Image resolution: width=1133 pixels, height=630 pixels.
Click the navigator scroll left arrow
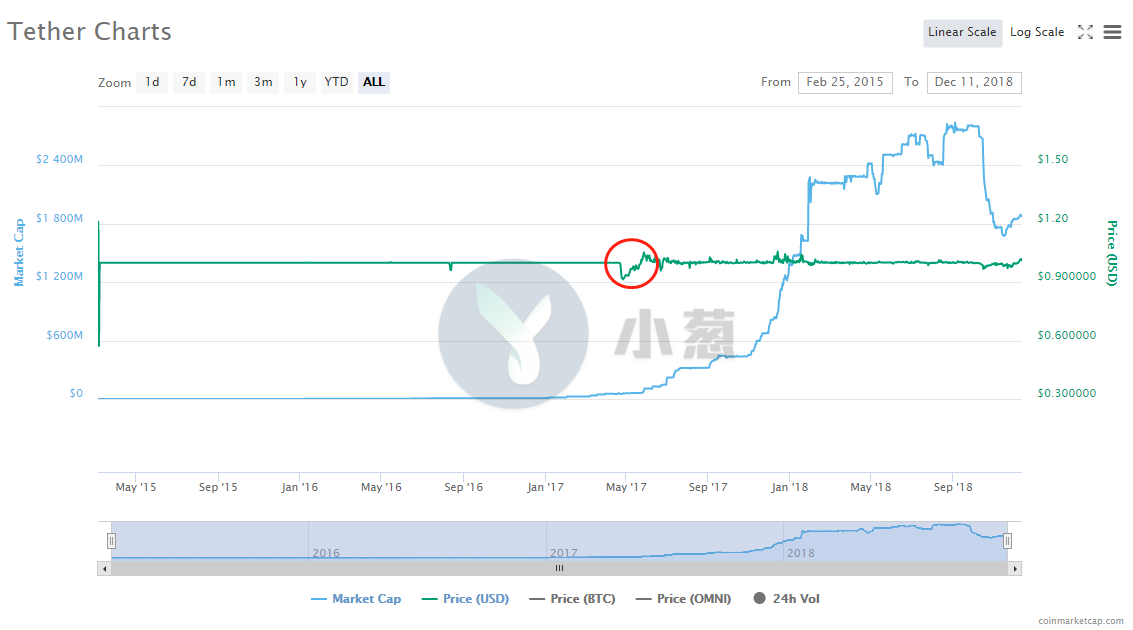click(x=105, y=569)
